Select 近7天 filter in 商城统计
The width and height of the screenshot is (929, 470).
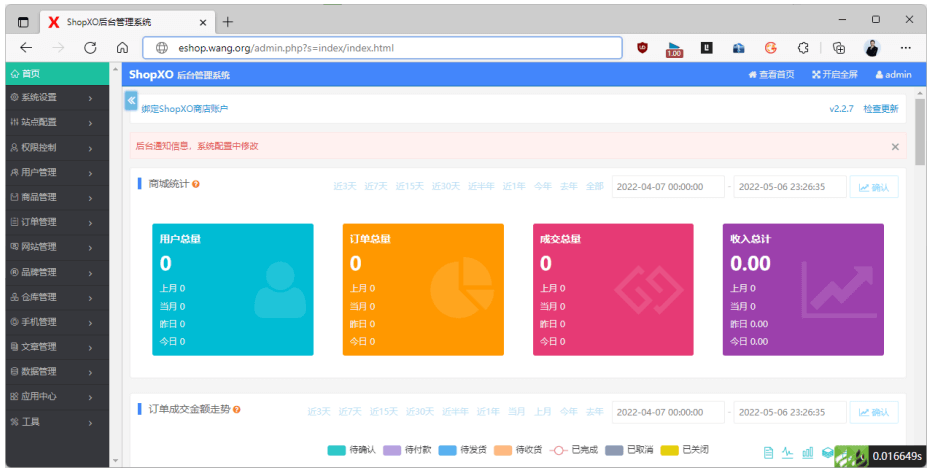[x=376, y=187]
